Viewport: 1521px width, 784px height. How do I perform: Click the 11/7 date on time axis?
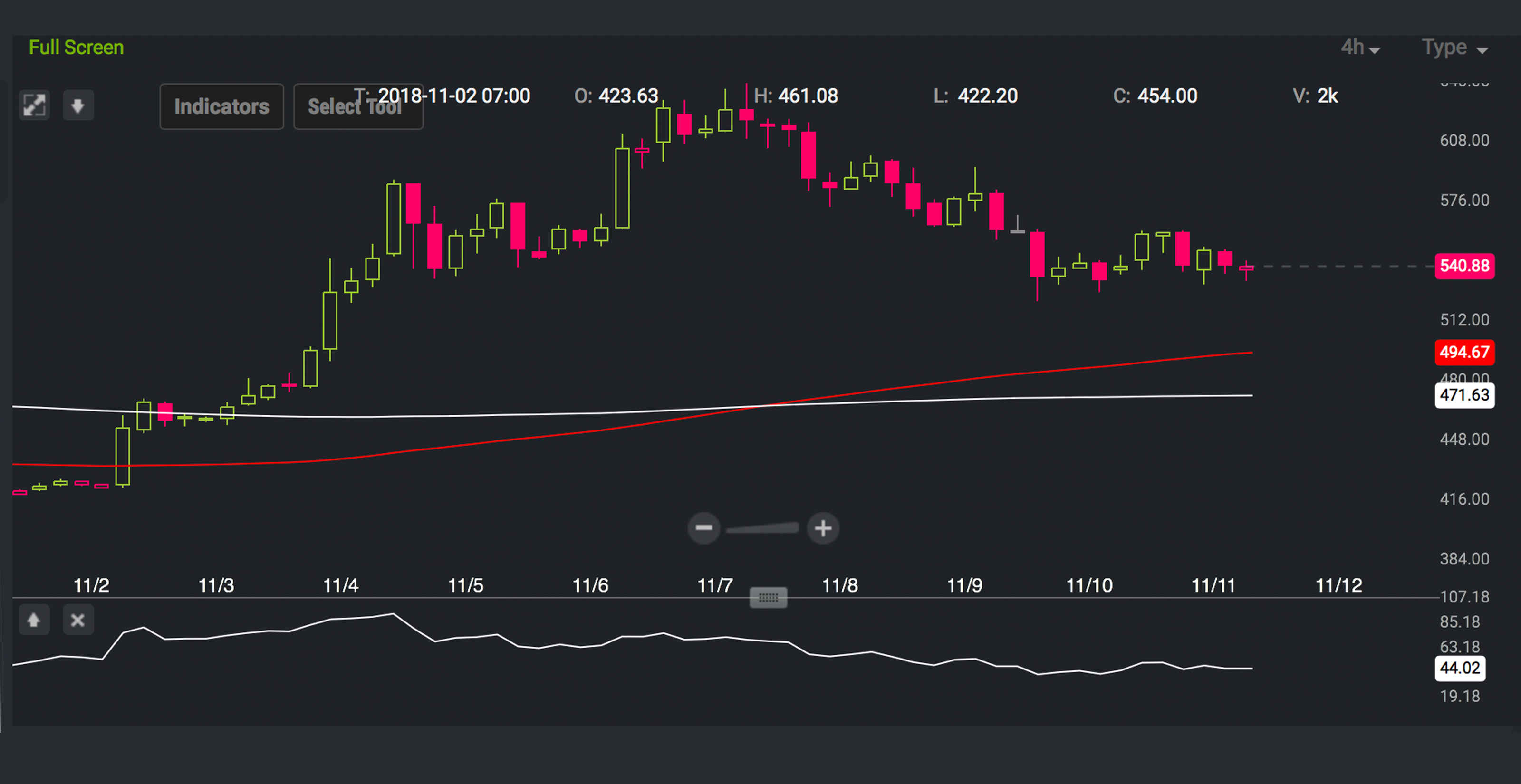pos(715,585)
